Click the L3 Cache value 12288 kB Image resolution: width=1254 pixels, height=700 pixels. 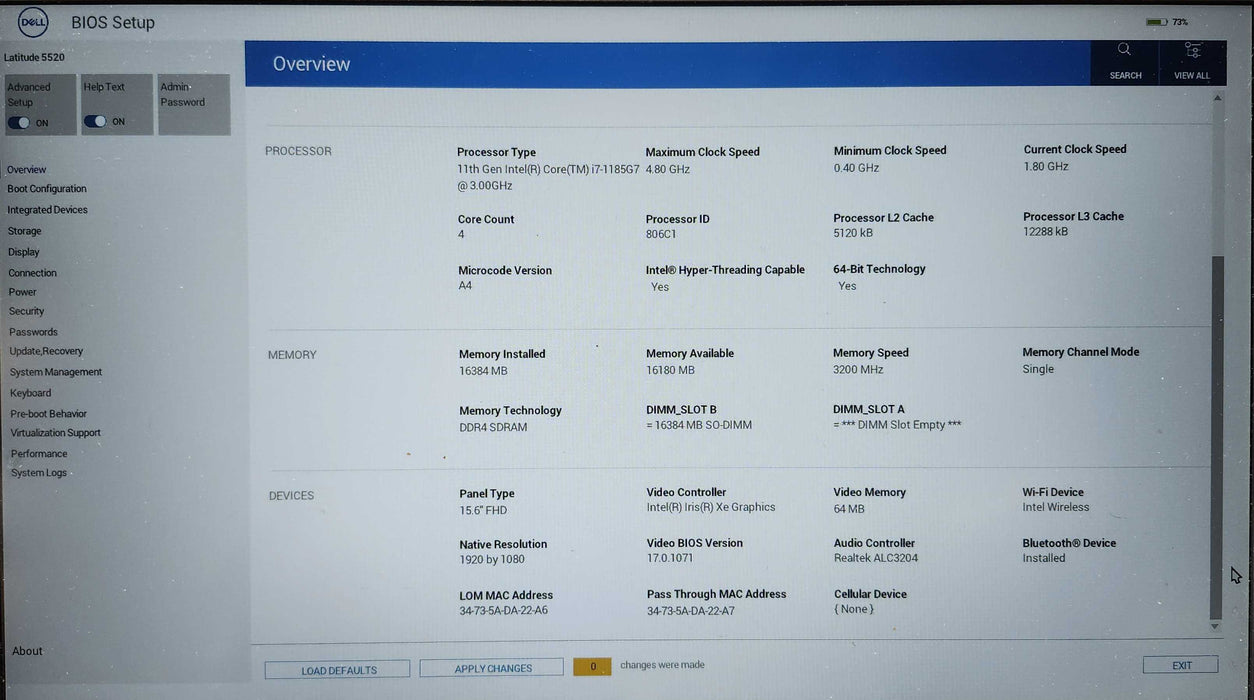click(x=1046, y=231)
